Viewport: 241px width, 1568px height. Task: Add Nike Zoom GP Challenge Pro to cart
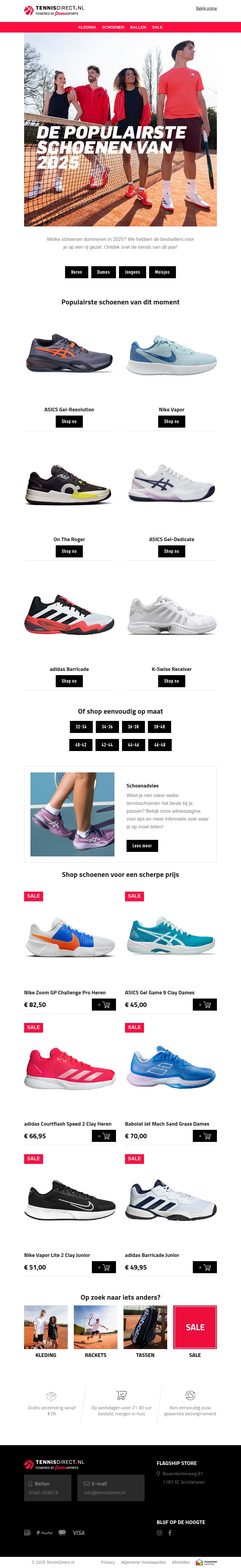click(x=103, y=1005)
